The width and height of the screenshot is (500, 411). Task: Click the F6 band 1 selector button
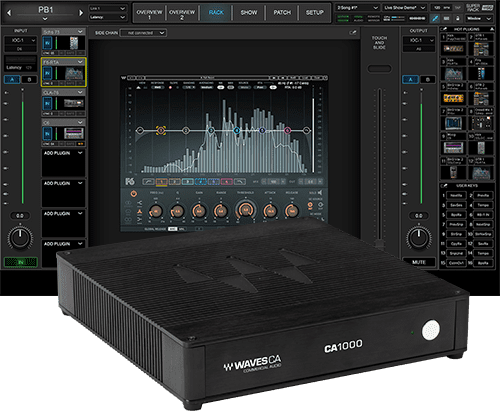(162, 182)
